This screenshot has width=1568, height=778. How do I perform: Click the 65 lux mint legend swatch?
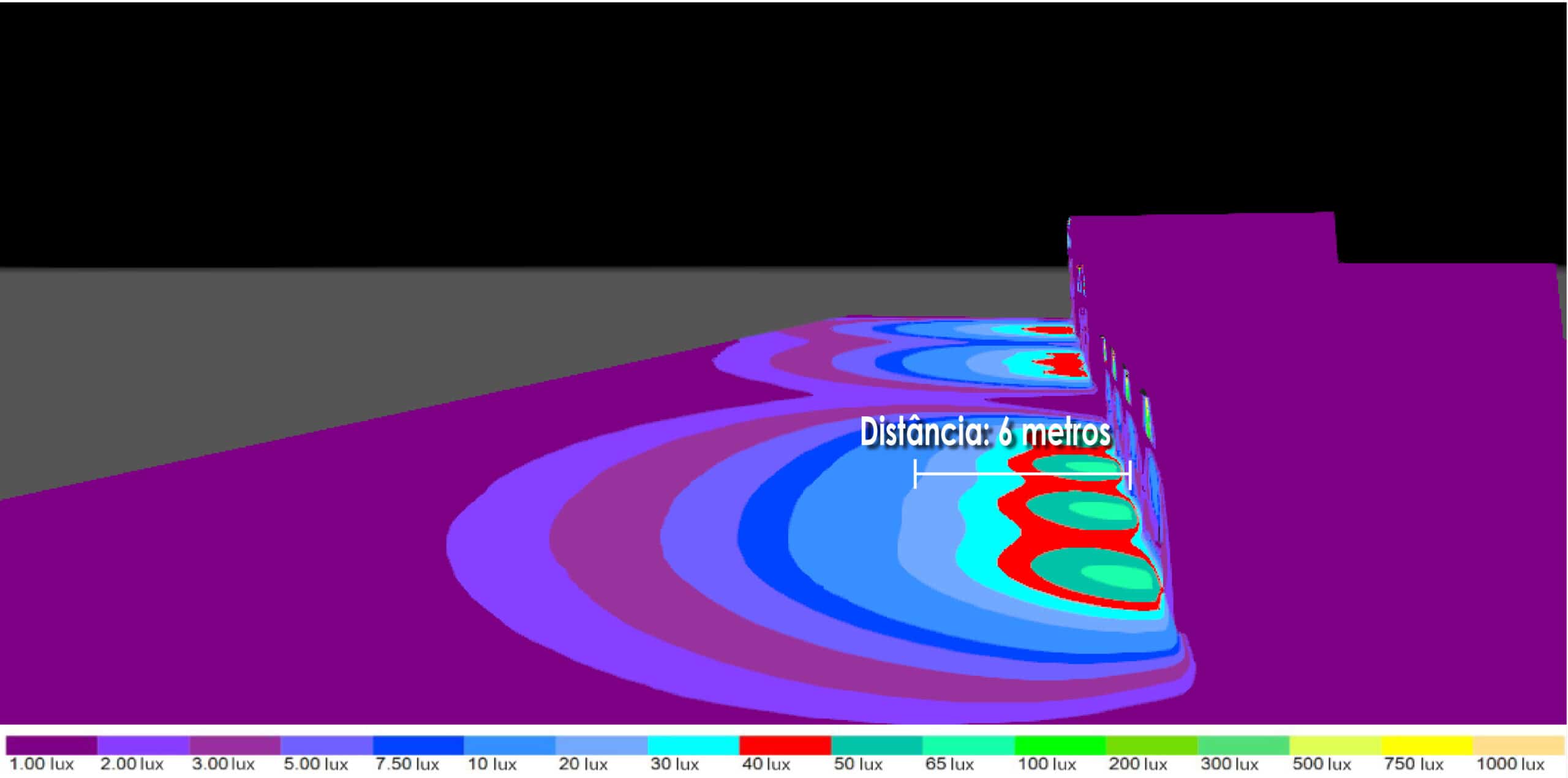(968, 745)
